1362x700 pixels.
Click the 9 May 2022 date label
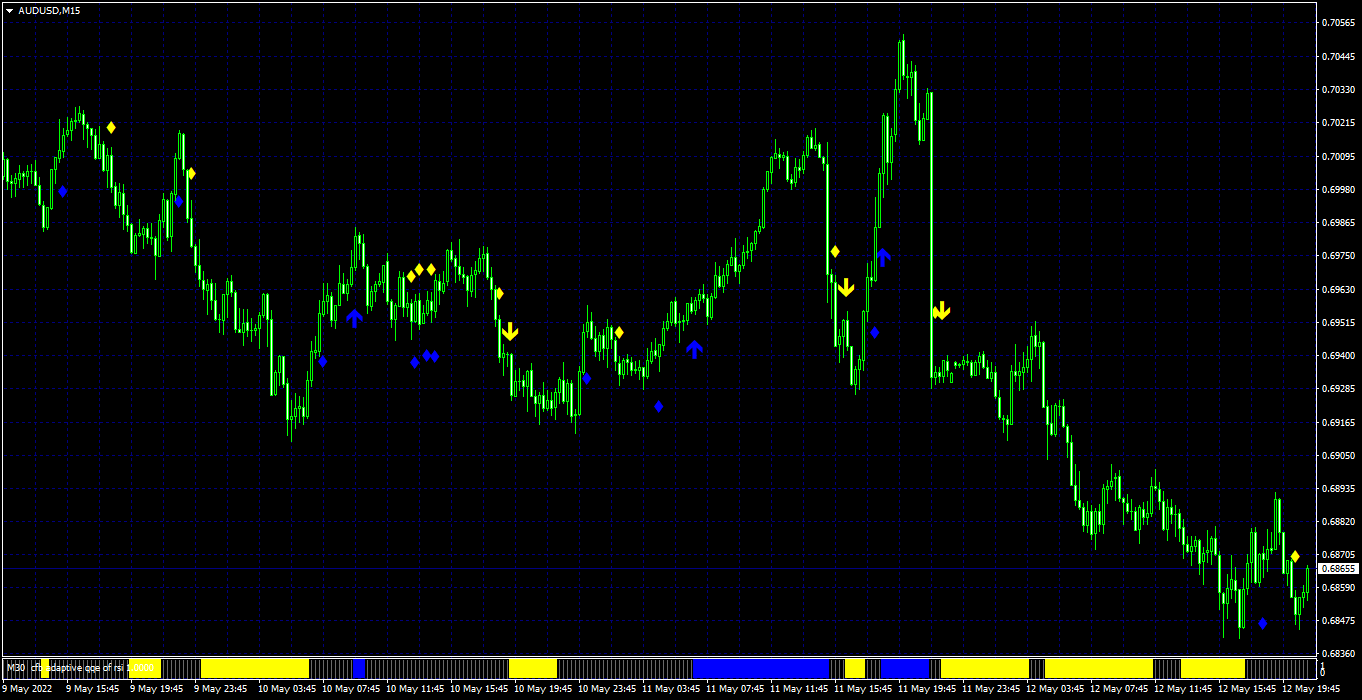29,688
